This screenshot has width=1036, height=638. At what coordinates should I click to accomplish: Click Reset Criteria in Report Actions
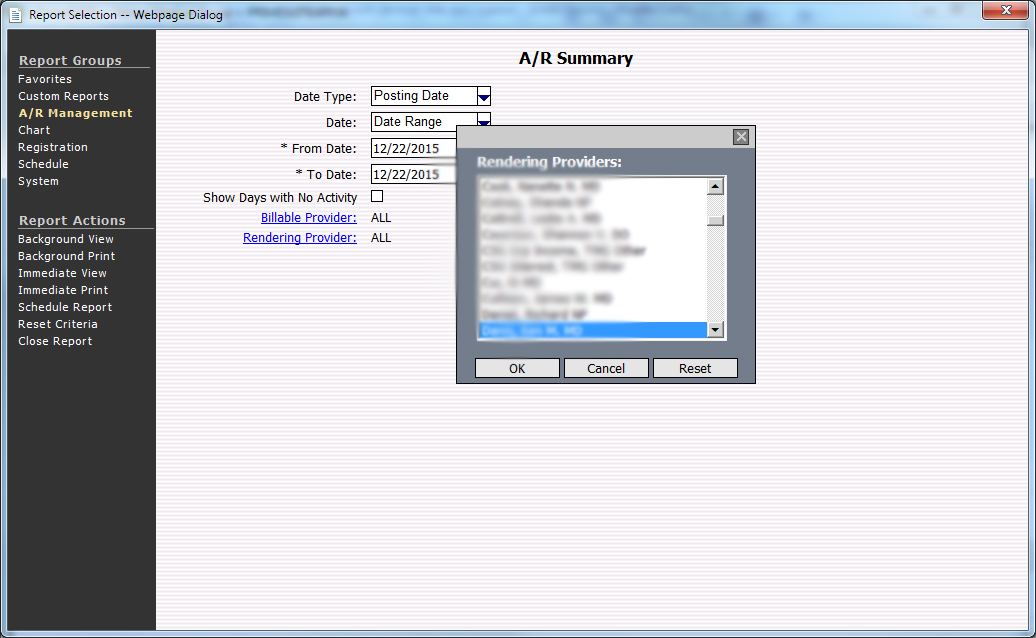pos(58,324)
